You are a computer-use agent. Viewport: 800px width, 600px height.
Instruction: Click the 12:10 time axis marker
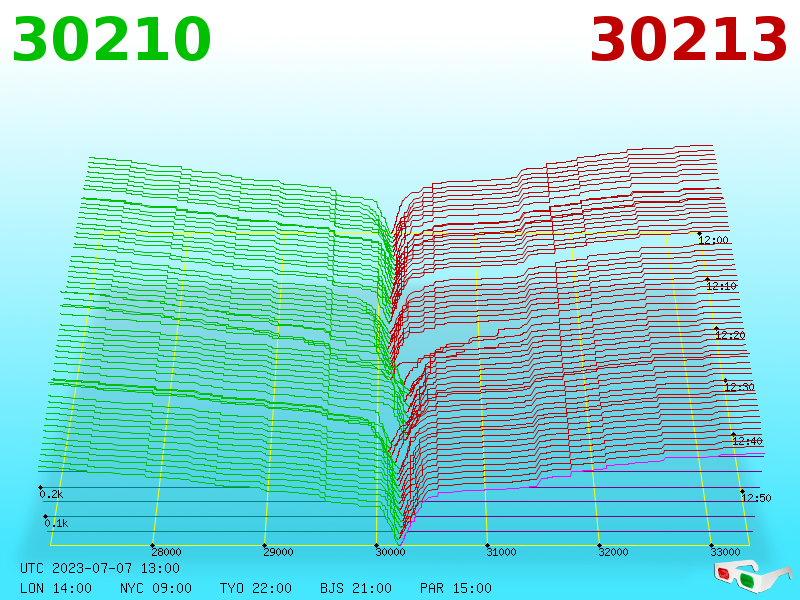(721, 286)
